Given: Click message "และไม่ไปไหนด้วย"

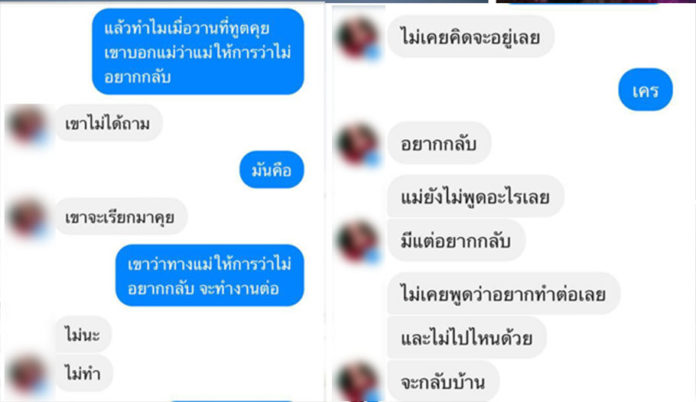Looking at the screenshot, I should (x=467, y=338).
